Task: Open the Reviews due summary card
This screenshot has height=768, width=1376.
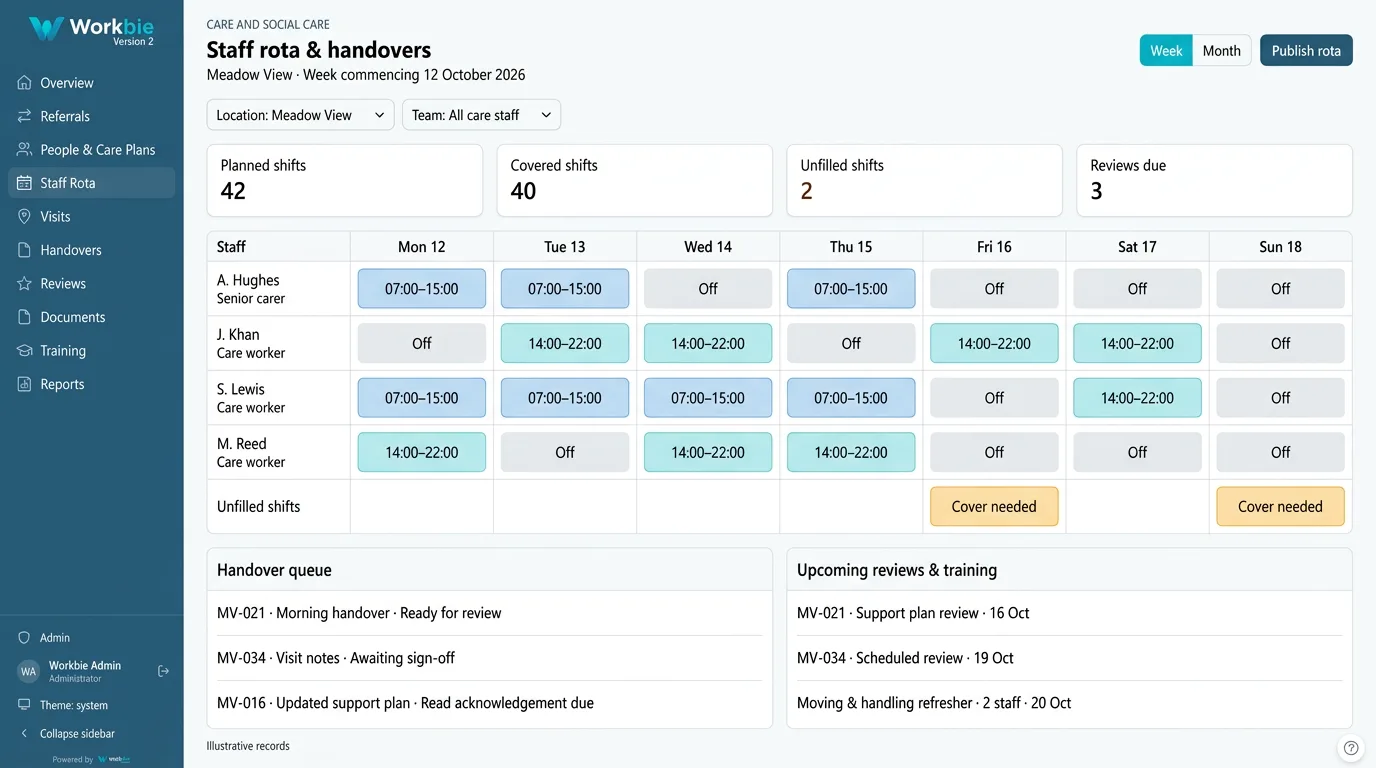Action: tap(1214, 180)
